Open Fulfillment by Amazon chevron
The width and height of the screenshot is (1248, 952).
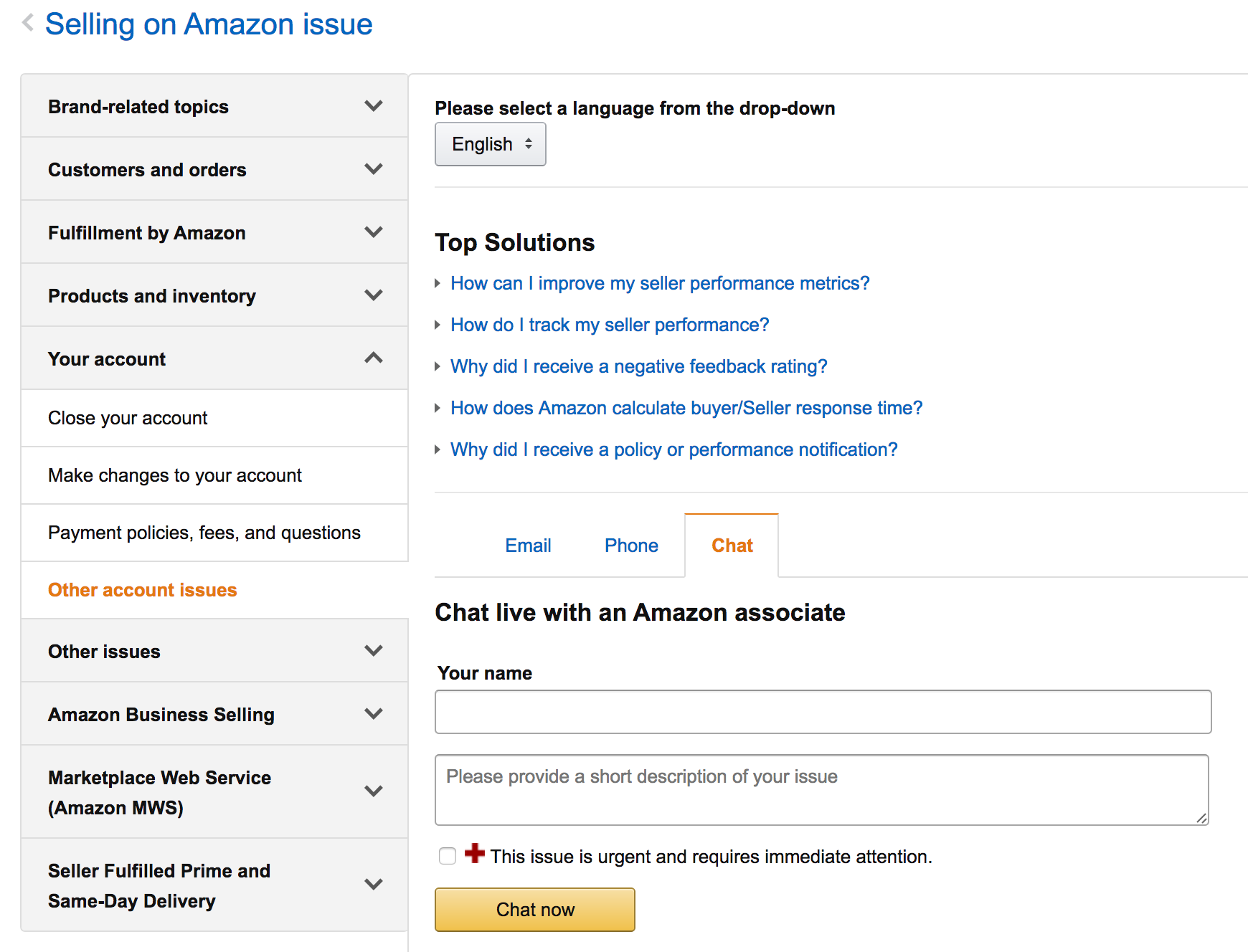pyautogui.click(x=374, y=232)
